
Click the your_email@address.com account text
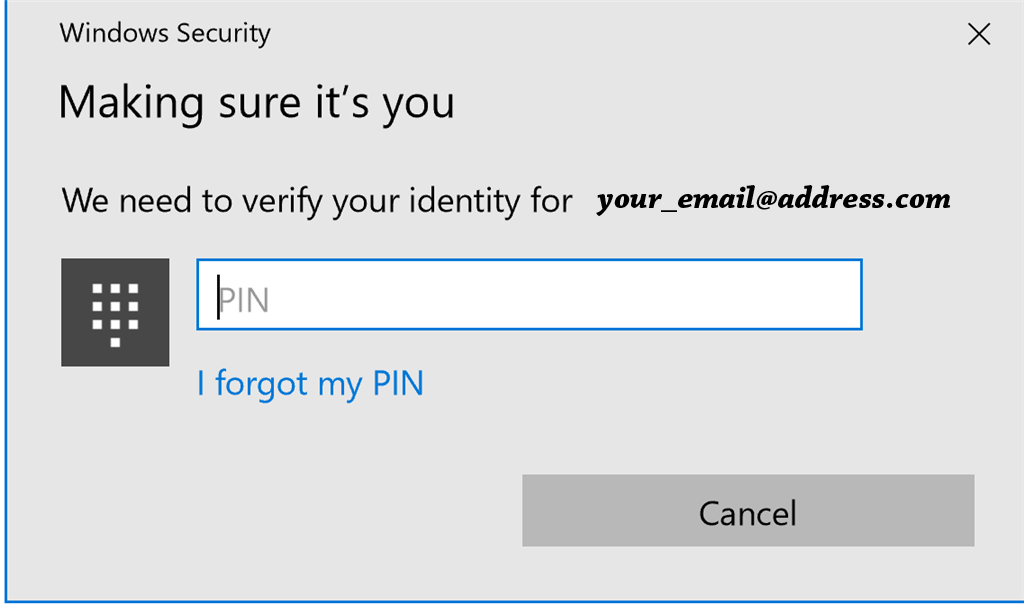click(774, 199)
